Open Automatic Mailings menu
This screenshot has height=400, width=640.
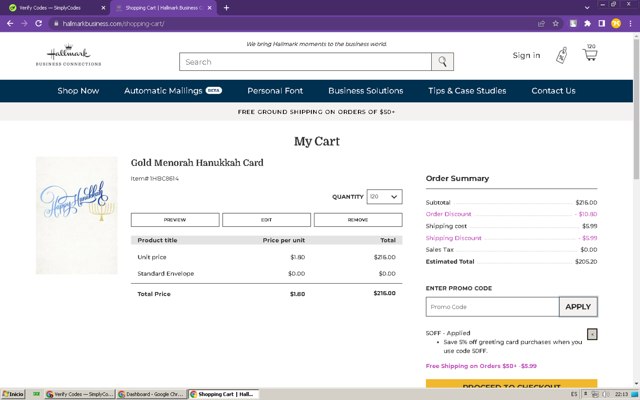click(x=173, y=91)
